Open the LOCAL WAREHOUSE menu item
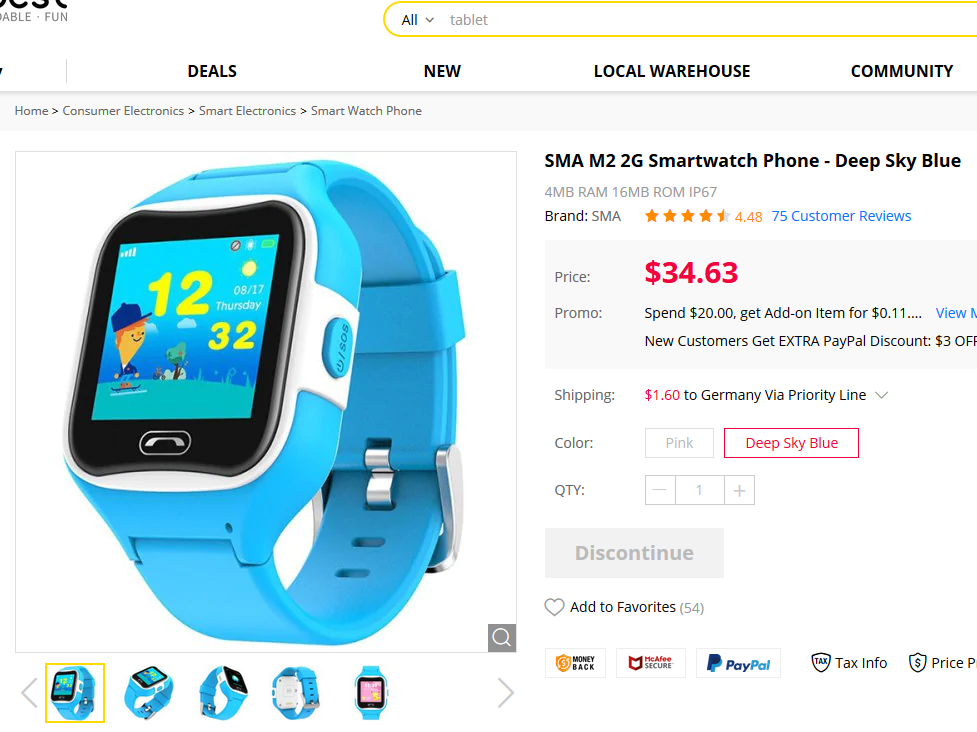977x732 pixels. [672, 71]
